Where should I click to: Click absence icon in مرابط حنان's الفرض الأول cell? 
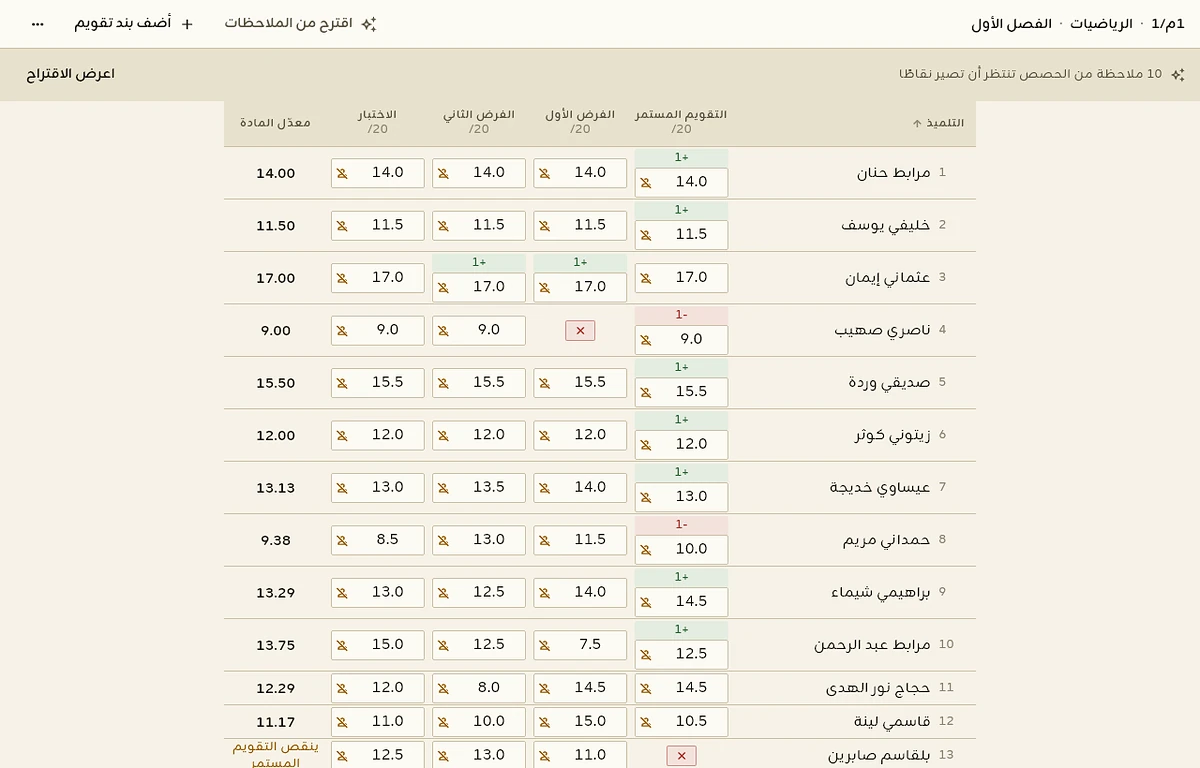tap(544, 173)
